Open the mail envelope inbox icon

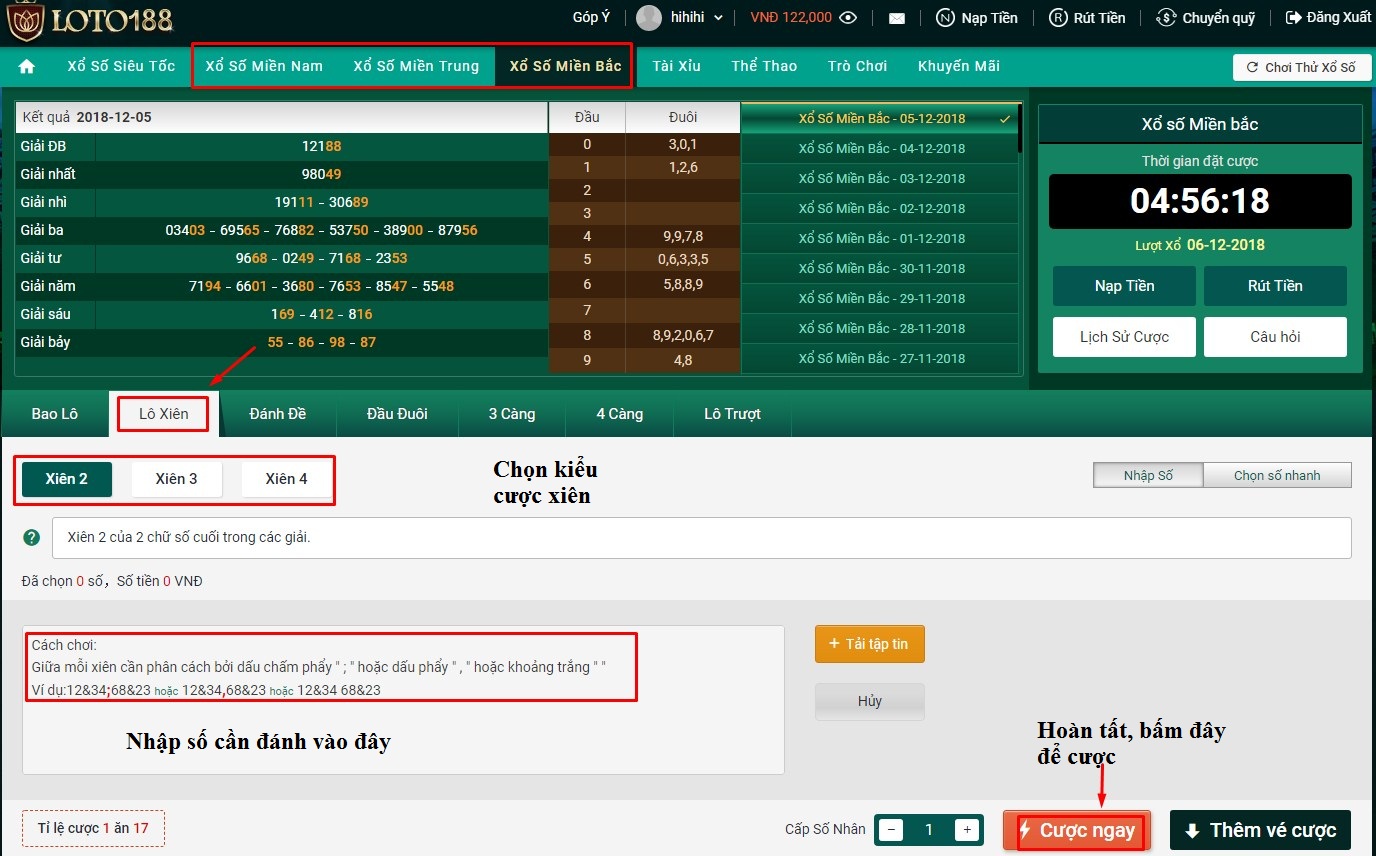(x=897, y=18)
